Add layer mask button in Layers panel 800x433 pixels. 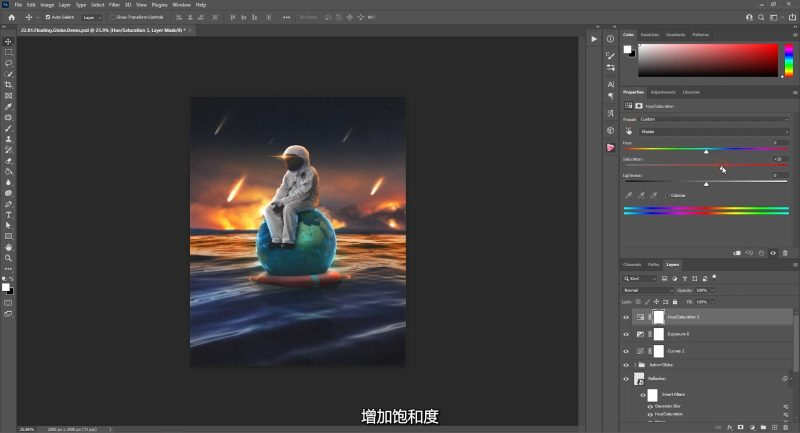tap(741, 427)
